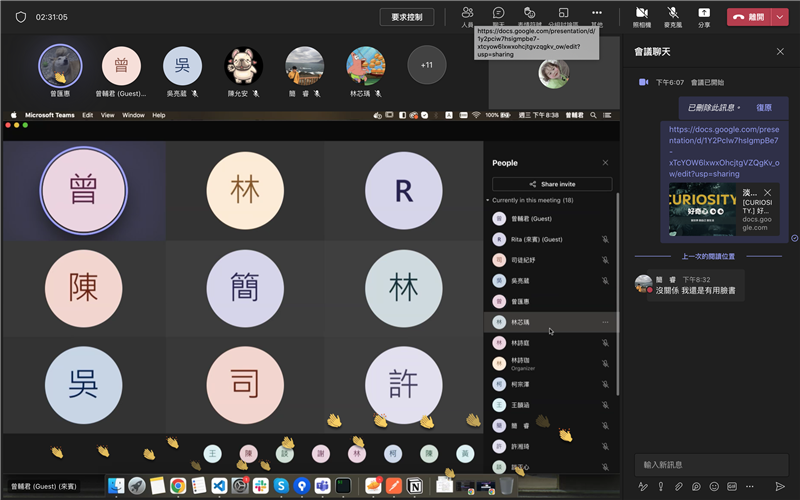
Task: Open the participants (人員) panel
Action: 467,15
